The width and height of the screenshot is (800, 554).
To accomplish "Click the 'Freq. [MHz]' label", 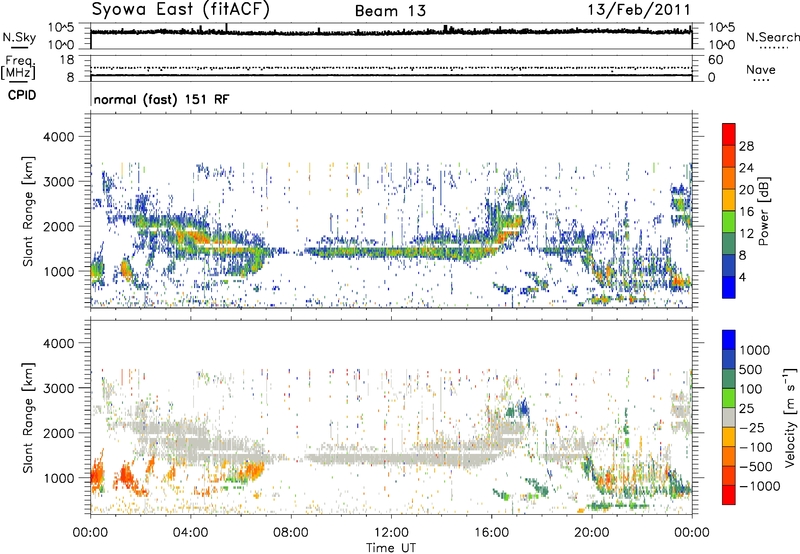I will (x=18, y=68).
